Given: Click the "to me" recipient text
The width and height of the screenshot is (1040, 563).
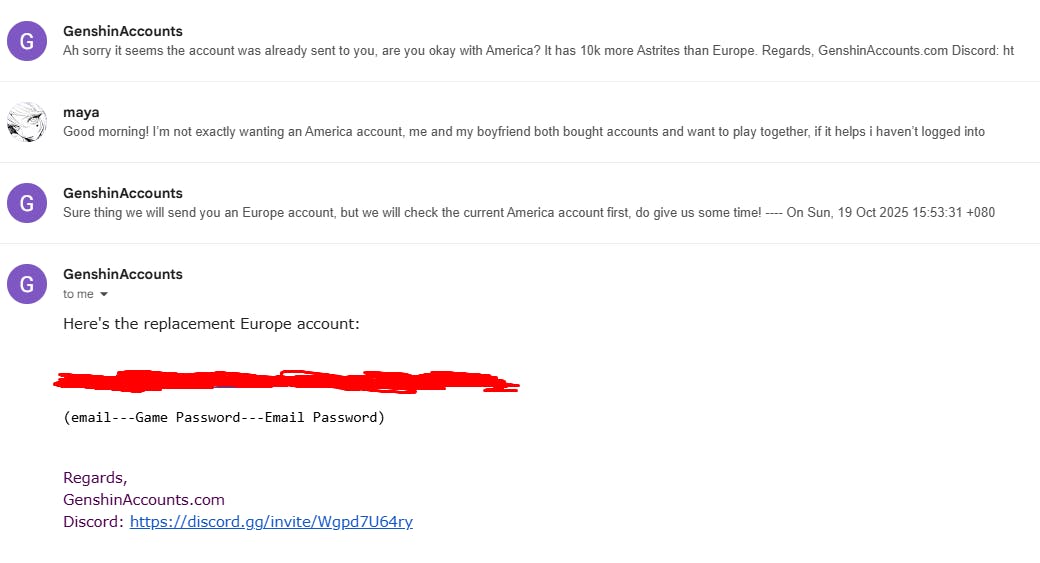Looking at the screenshot, I should pos(78,294).
